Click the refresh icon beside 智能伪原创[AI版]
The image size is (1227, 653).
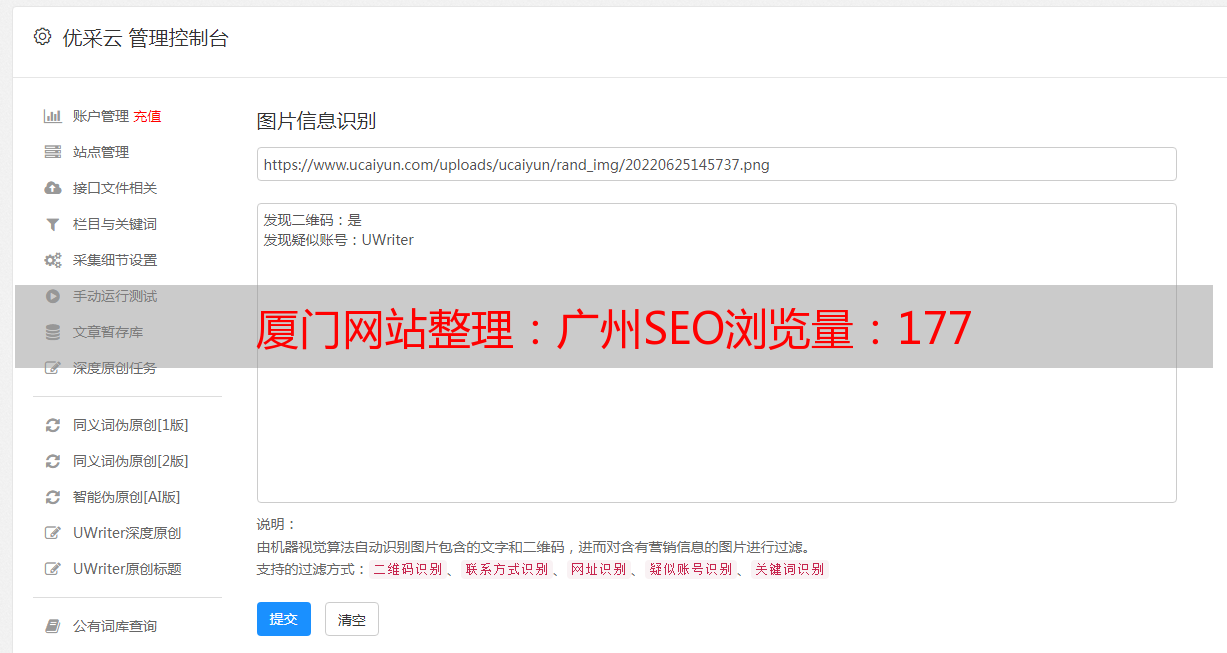pos(53,497)
